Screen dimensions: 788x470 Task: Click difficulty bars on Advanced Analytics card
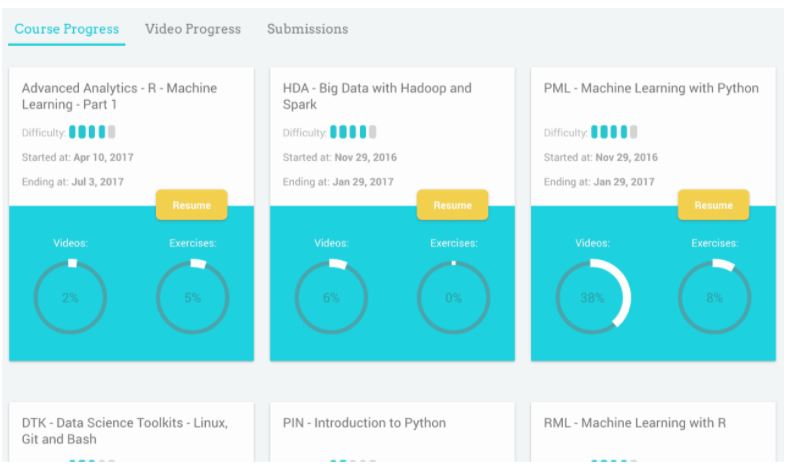click(93, 132)
